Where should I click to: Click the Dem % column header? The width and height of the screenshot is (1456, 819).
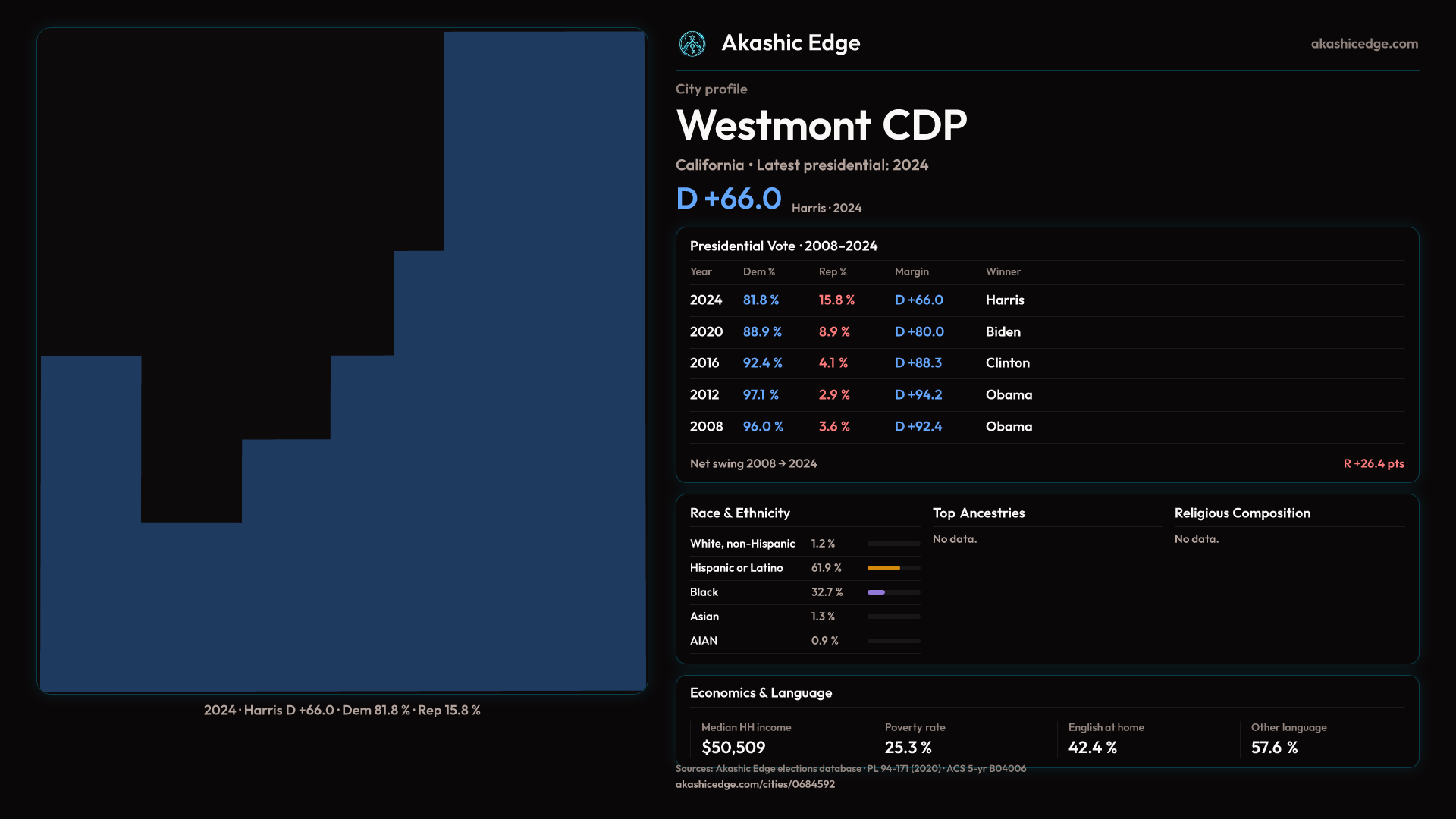[x=758, y=271]
